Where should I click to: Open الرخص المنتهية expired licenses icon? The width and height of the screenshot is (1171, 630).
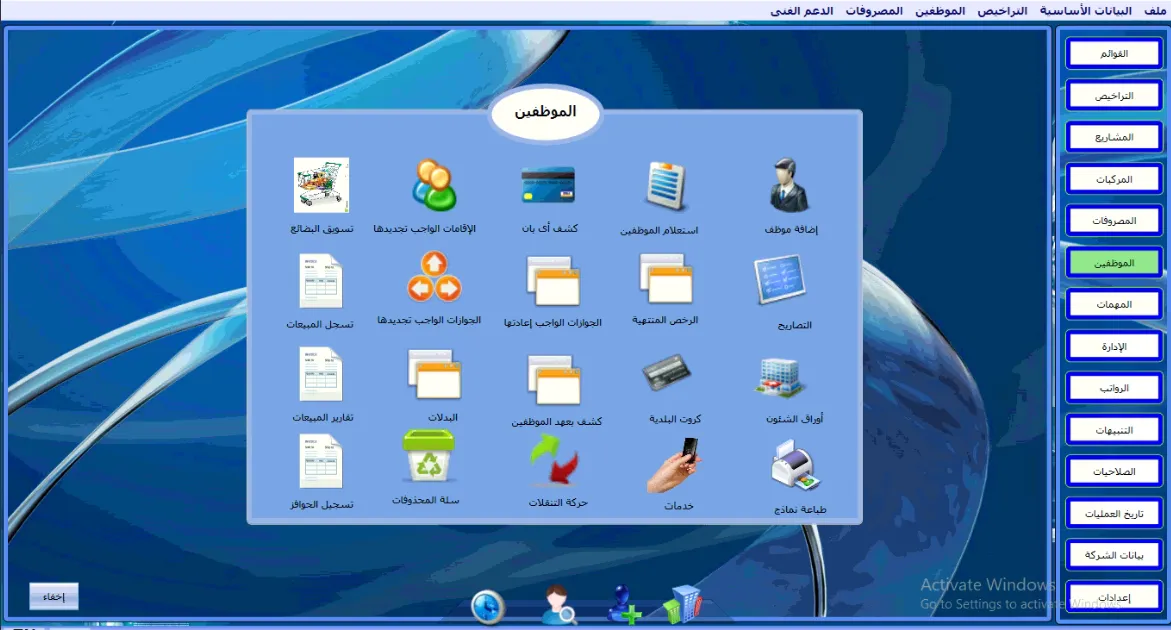pos(665,279)
